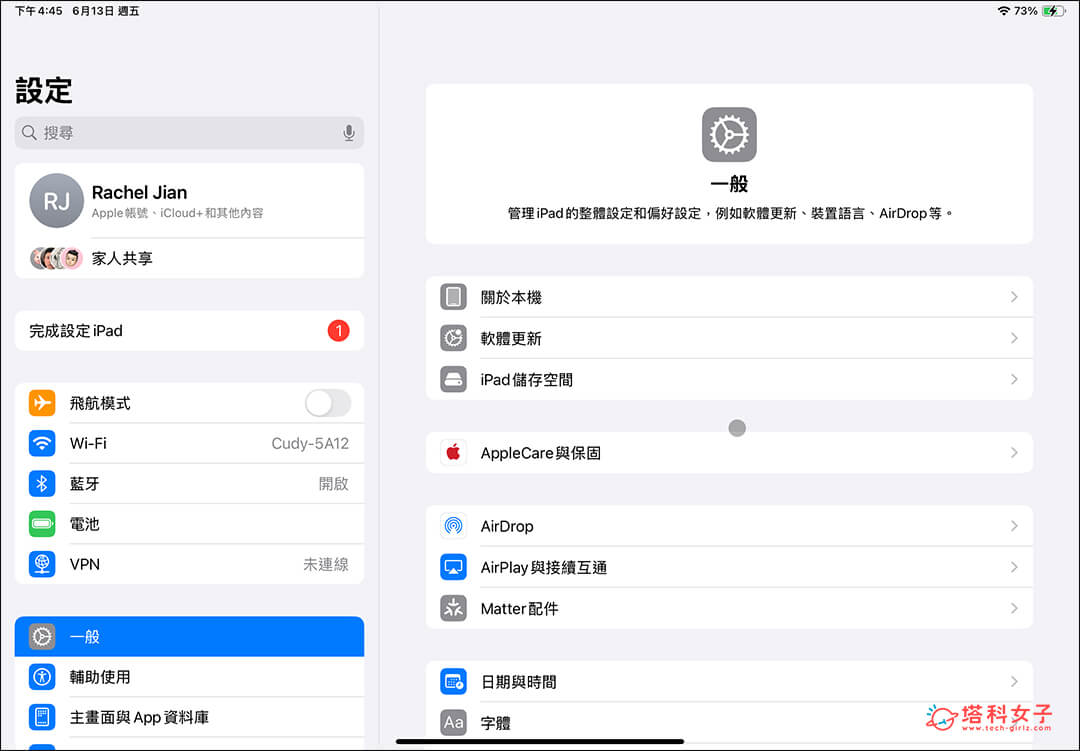1080x751 pixels.
Task: Tap the AirDrop label text
Action: click(507, 526)
